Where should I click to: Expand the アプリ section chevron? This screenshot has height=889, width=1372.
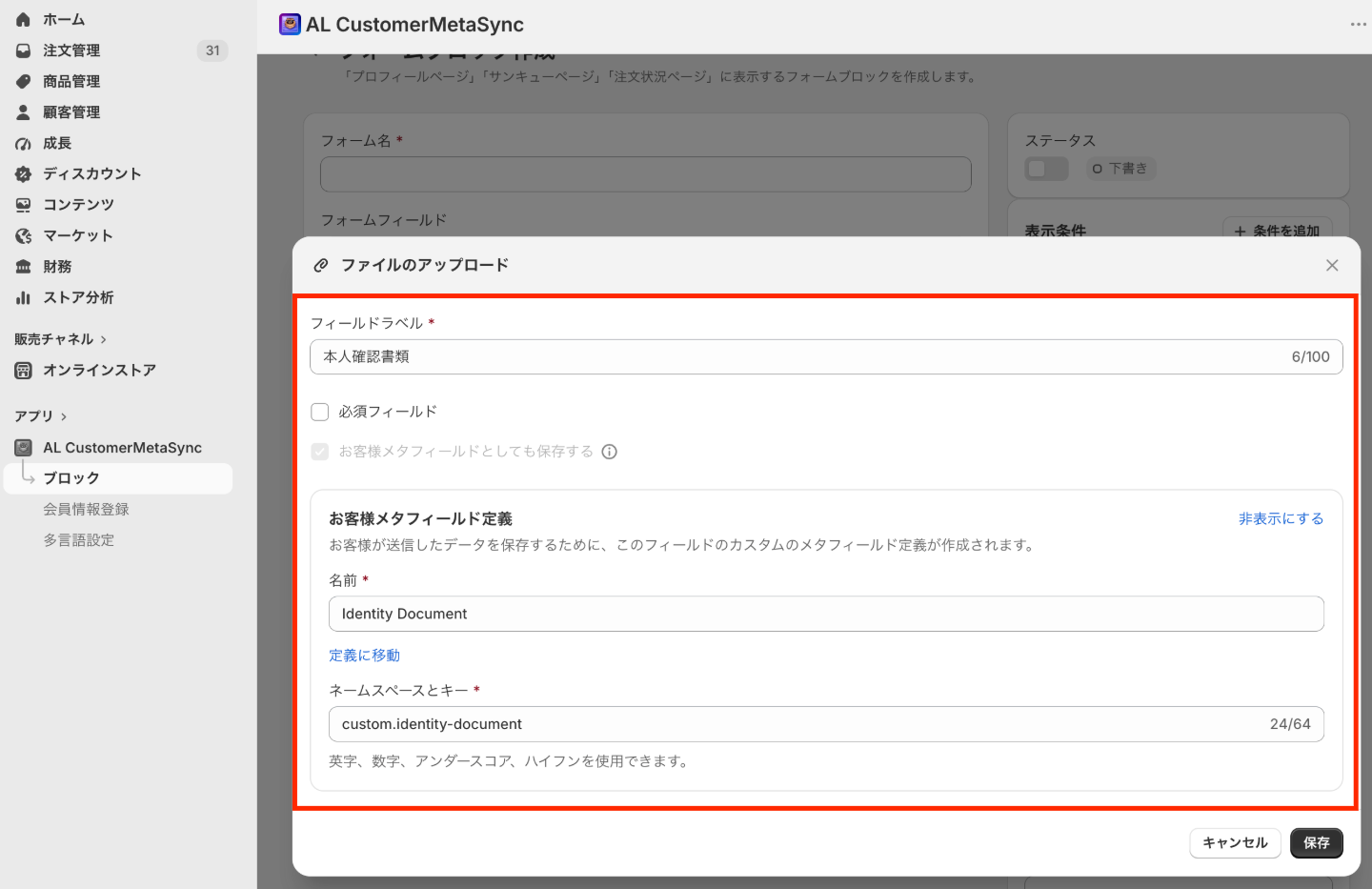click(64, 416)
